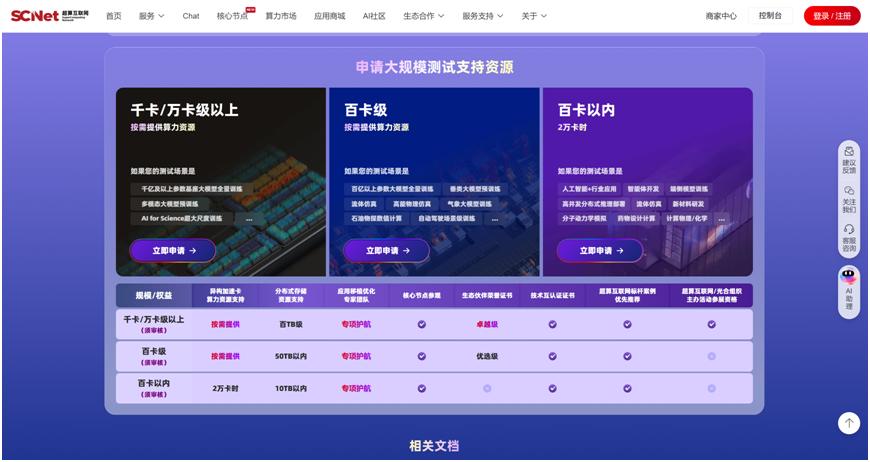Click the 卓越级 cell in the table
870x462 pixels.
(487, 324)
